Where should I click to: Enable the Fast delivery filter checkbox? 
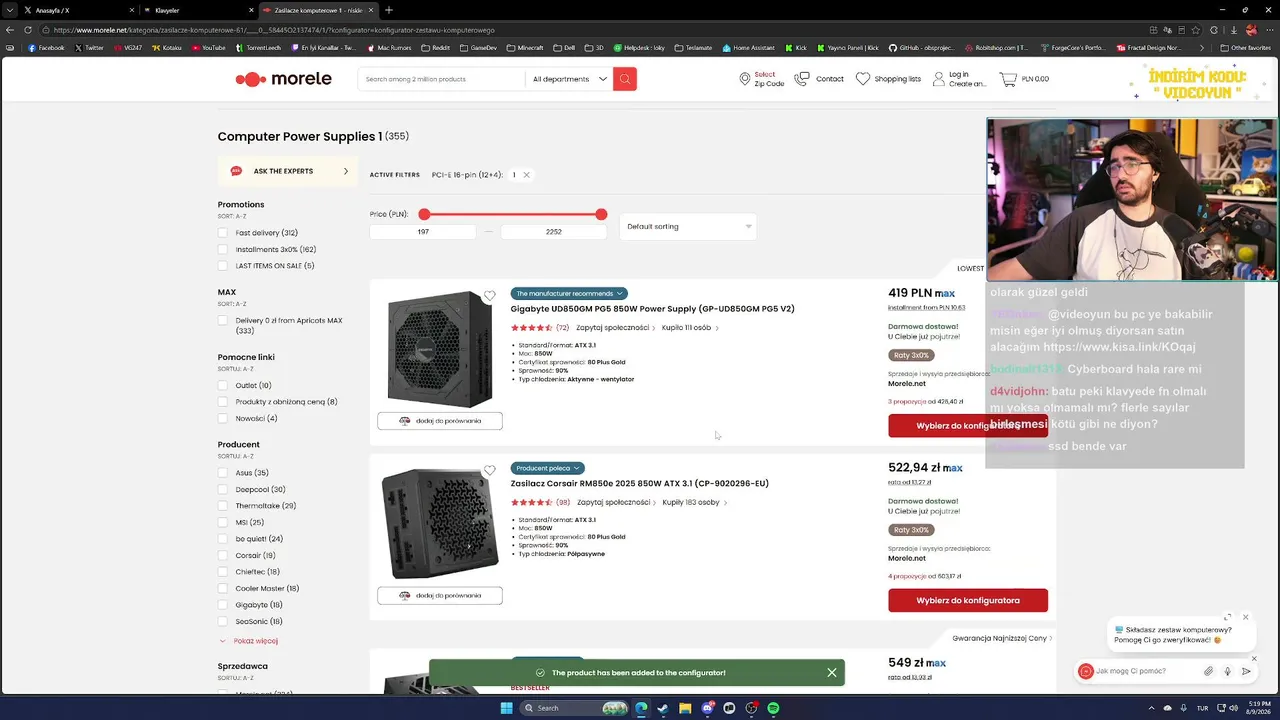point(223,233)
